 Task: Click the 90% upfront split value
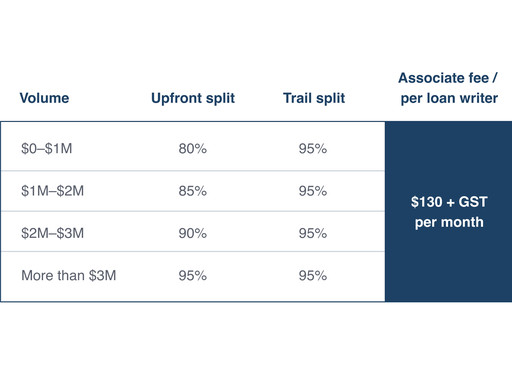click(193, 233)
